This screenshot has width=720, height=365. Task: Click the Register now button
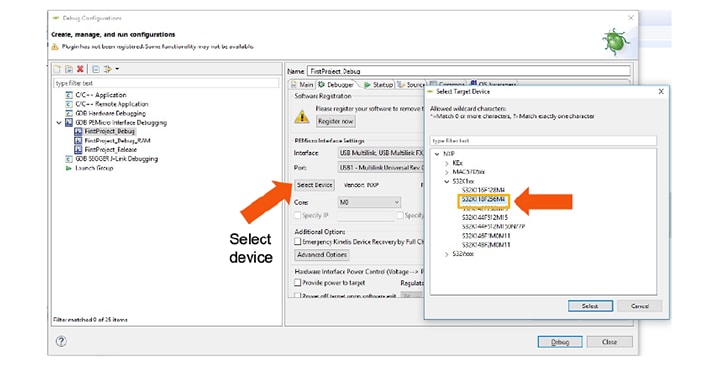click(336, 121)
